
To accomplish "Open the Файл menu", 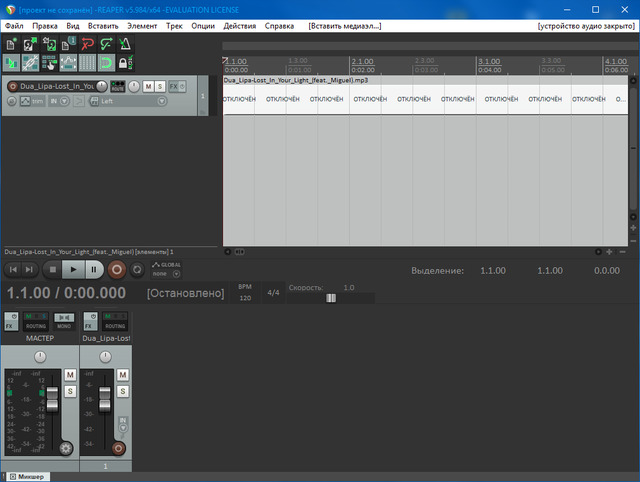I will [x=14, y=25].
